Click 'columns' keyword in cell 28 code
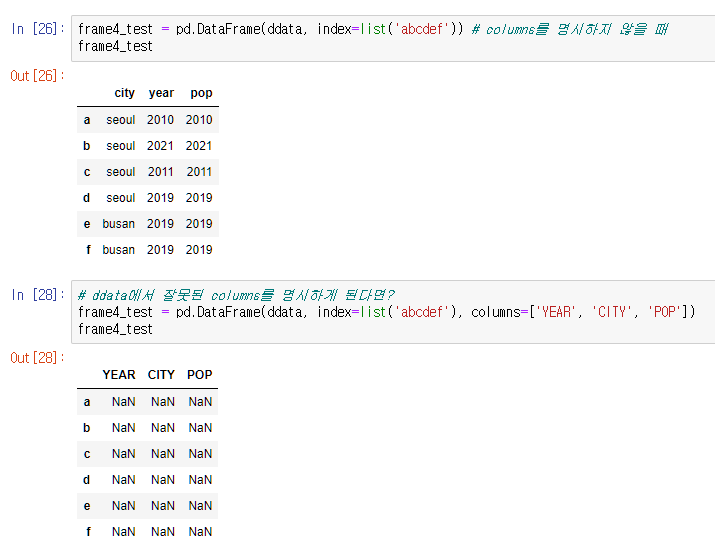Image resolution: width=715 pixels, height=546 pixels. (x=496, y=312)
